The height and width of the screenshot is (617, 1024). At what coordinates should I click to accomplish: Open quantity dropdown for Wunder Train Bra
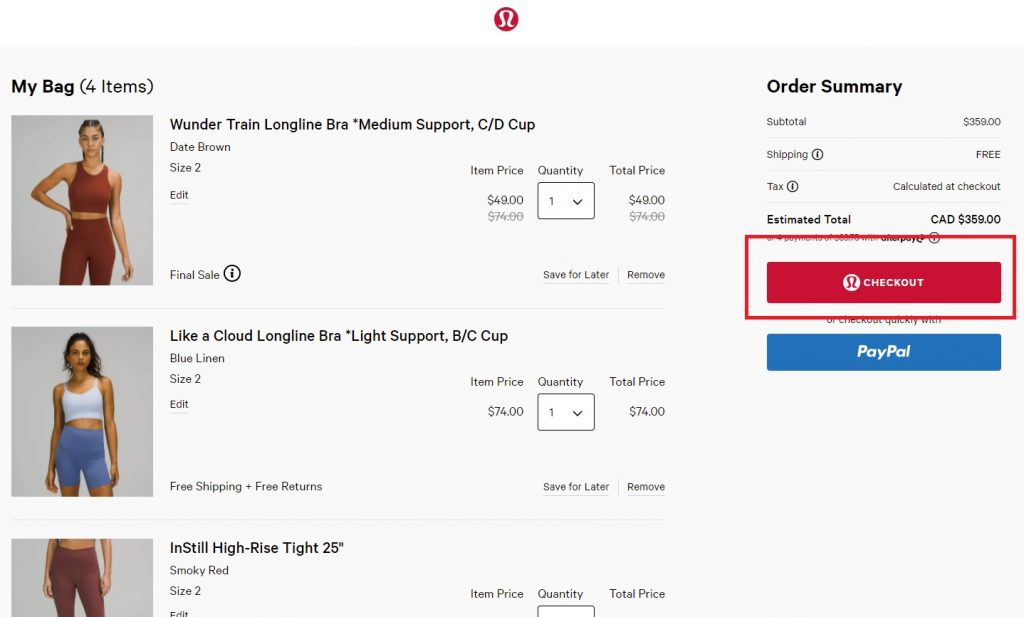[x=566, y=201]
